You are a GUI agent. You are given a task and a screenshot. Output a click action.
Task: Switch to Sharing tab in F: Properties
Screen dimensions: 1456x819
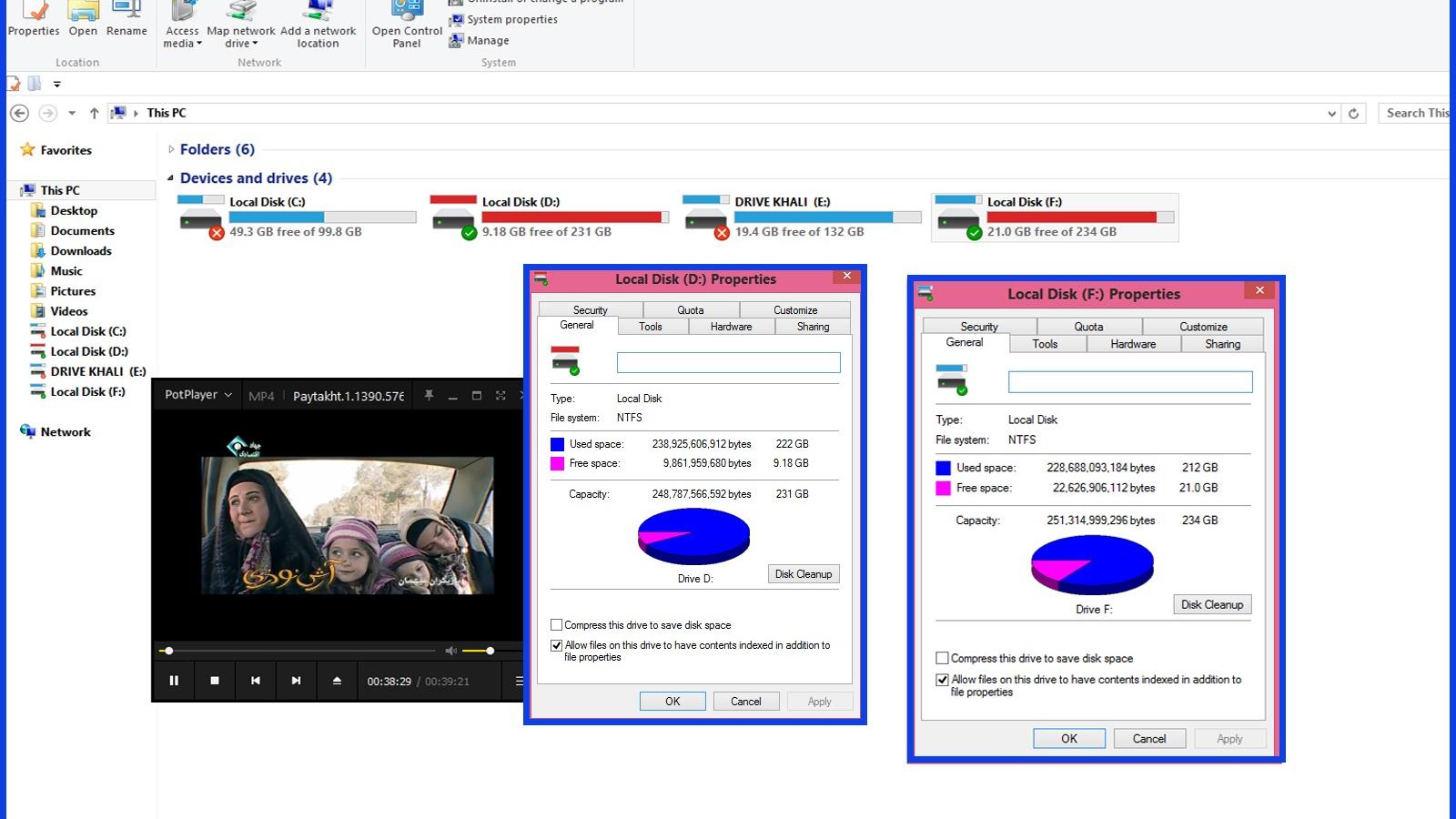click(x=1222, y=344)
